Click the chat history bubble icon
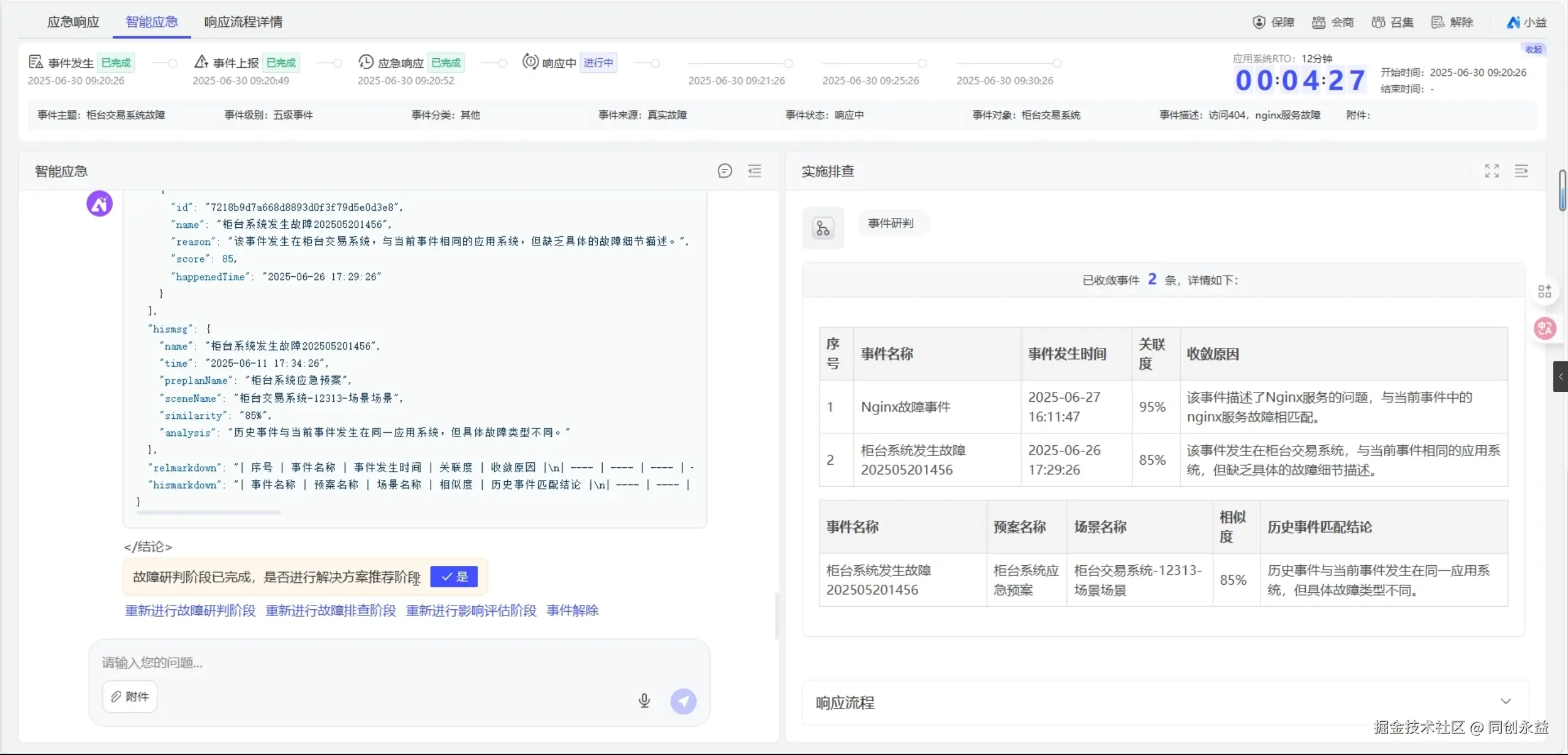This screenshot has height=755, width=1568. point(725,171)
